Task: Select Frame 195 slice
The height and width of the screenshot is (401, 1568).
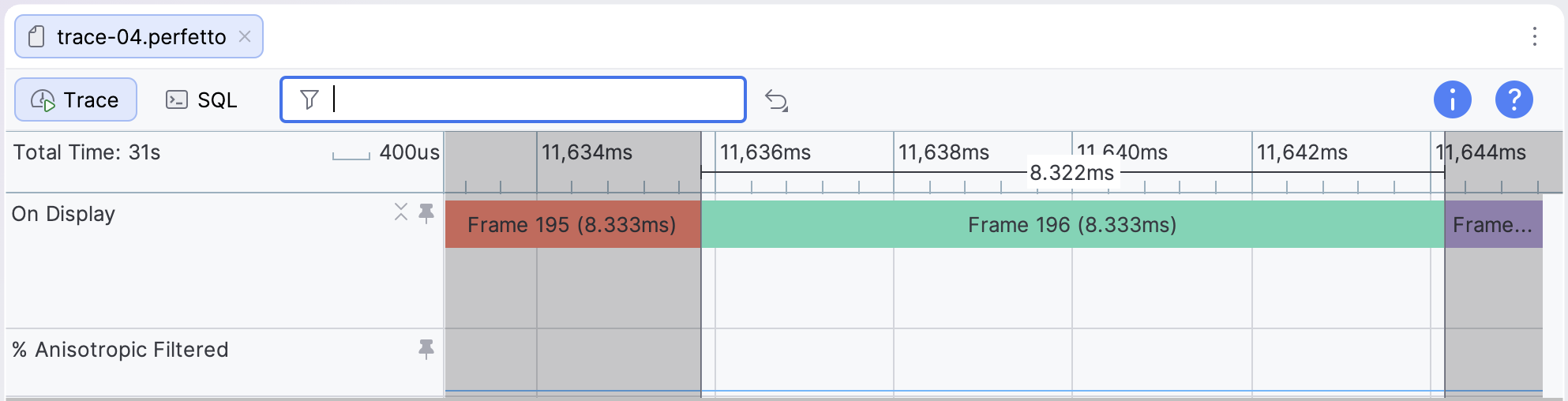Action: [x=572, y=224]
